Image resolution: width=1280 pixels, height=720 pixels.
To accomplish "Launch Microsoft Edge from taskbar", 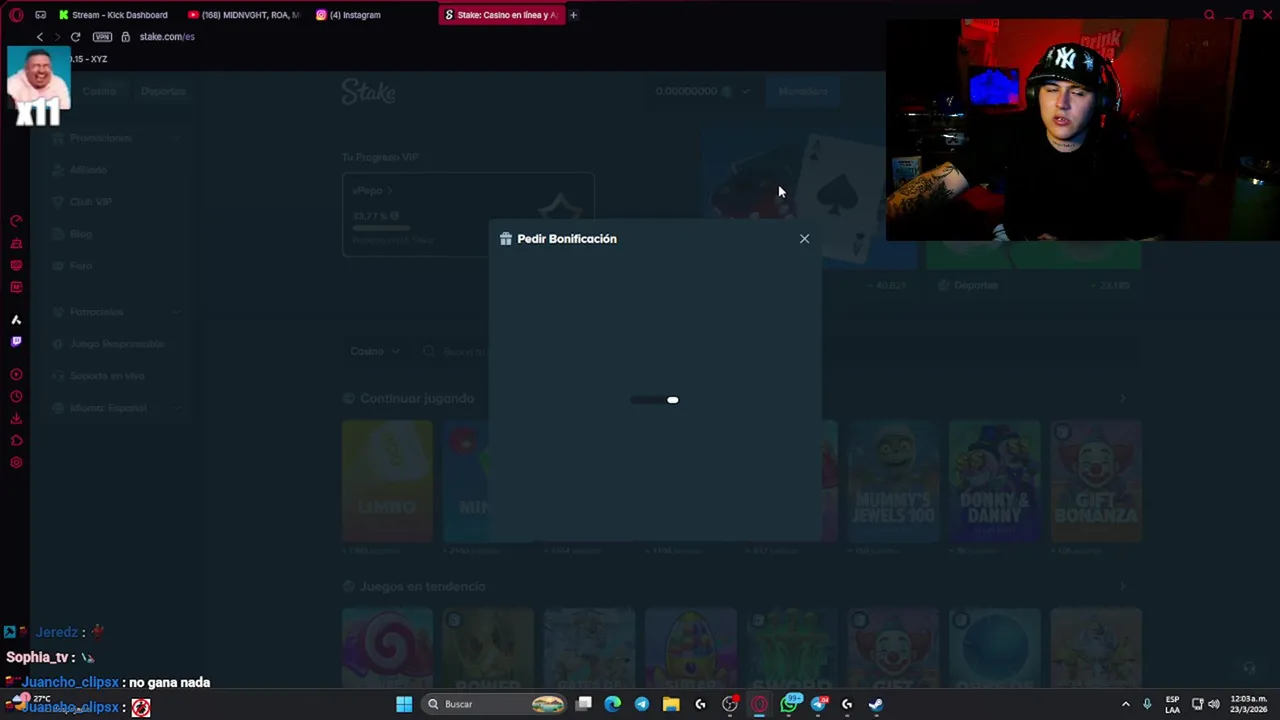I will (613, 704).
